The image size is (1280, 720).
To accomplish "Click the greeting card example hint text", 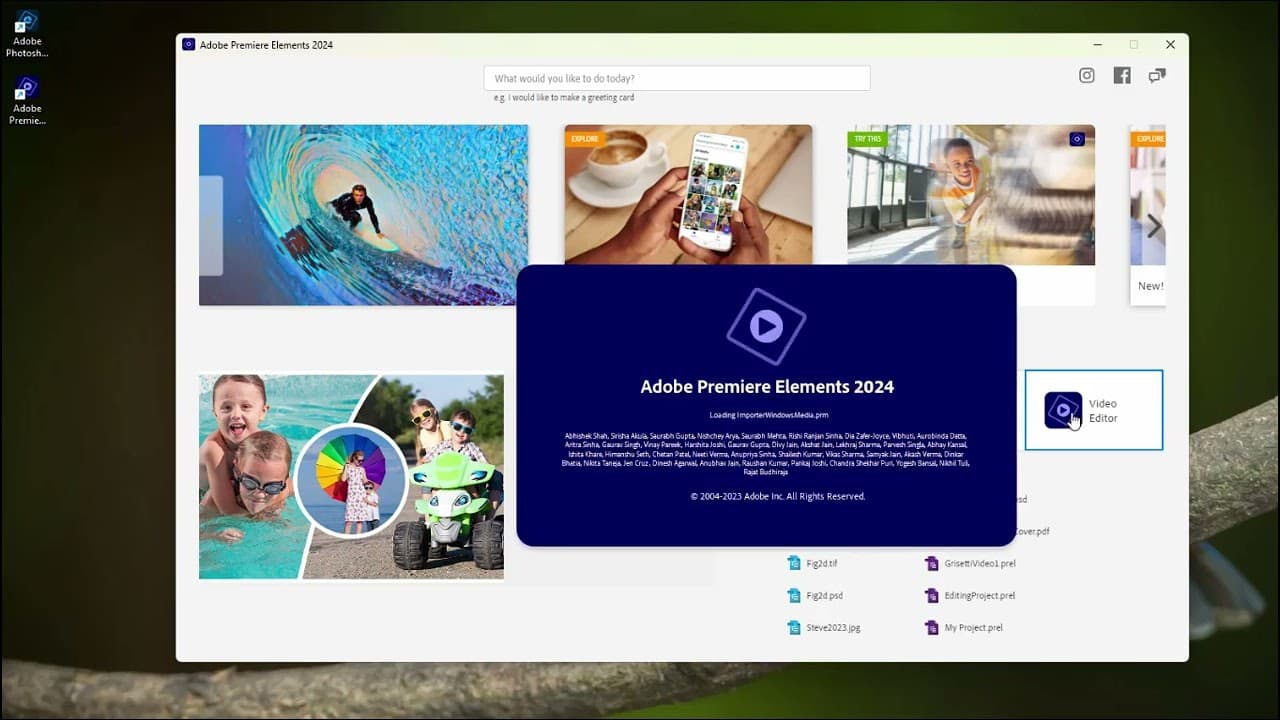I will coord(564,98).
